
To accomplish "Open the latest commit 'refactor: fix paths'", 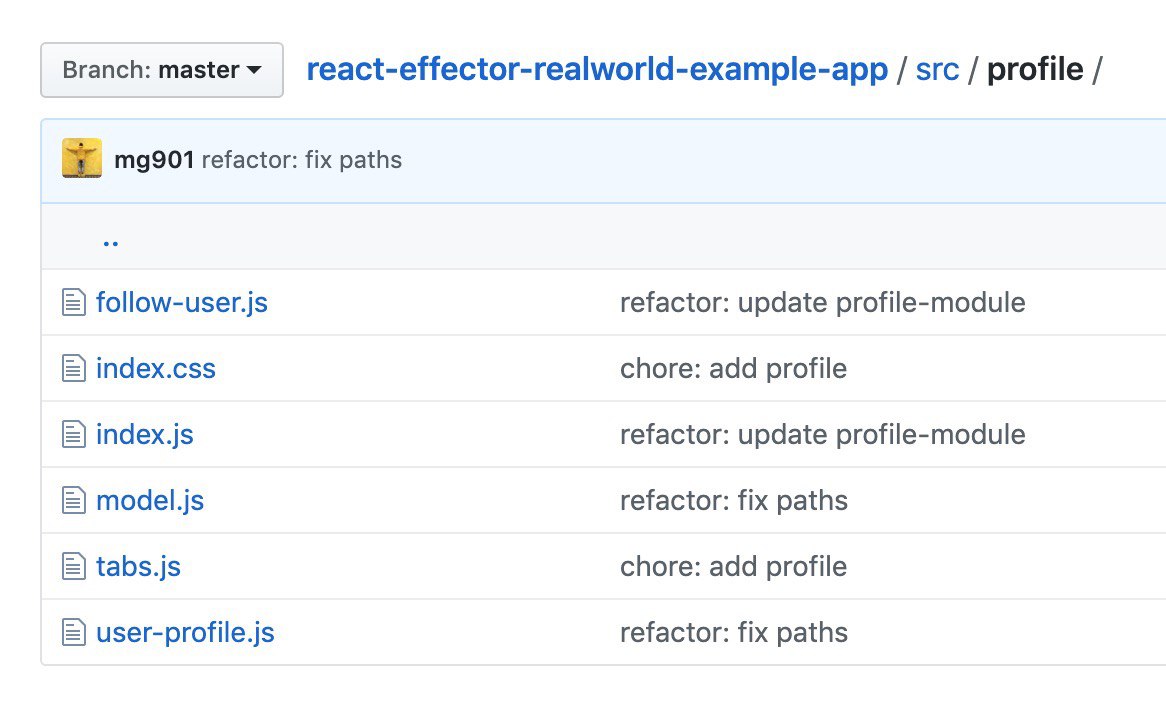I will pyautogui.click(x=302, y=160).
